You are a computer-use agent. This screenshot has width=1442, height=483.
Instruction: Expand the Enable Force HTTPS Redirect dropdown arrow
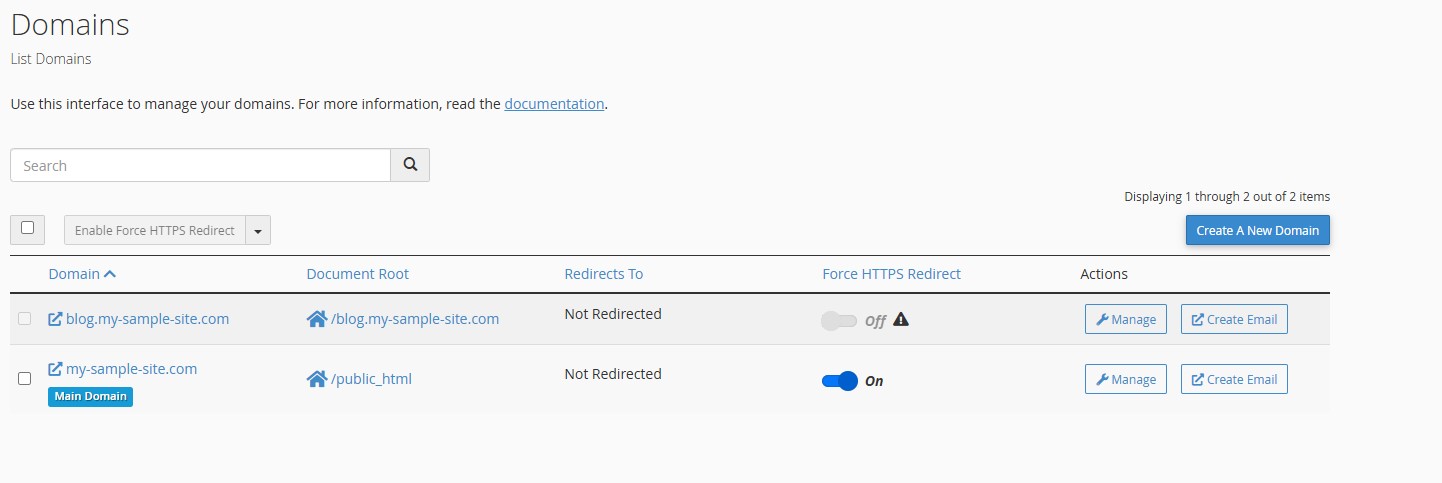(258, 230)
